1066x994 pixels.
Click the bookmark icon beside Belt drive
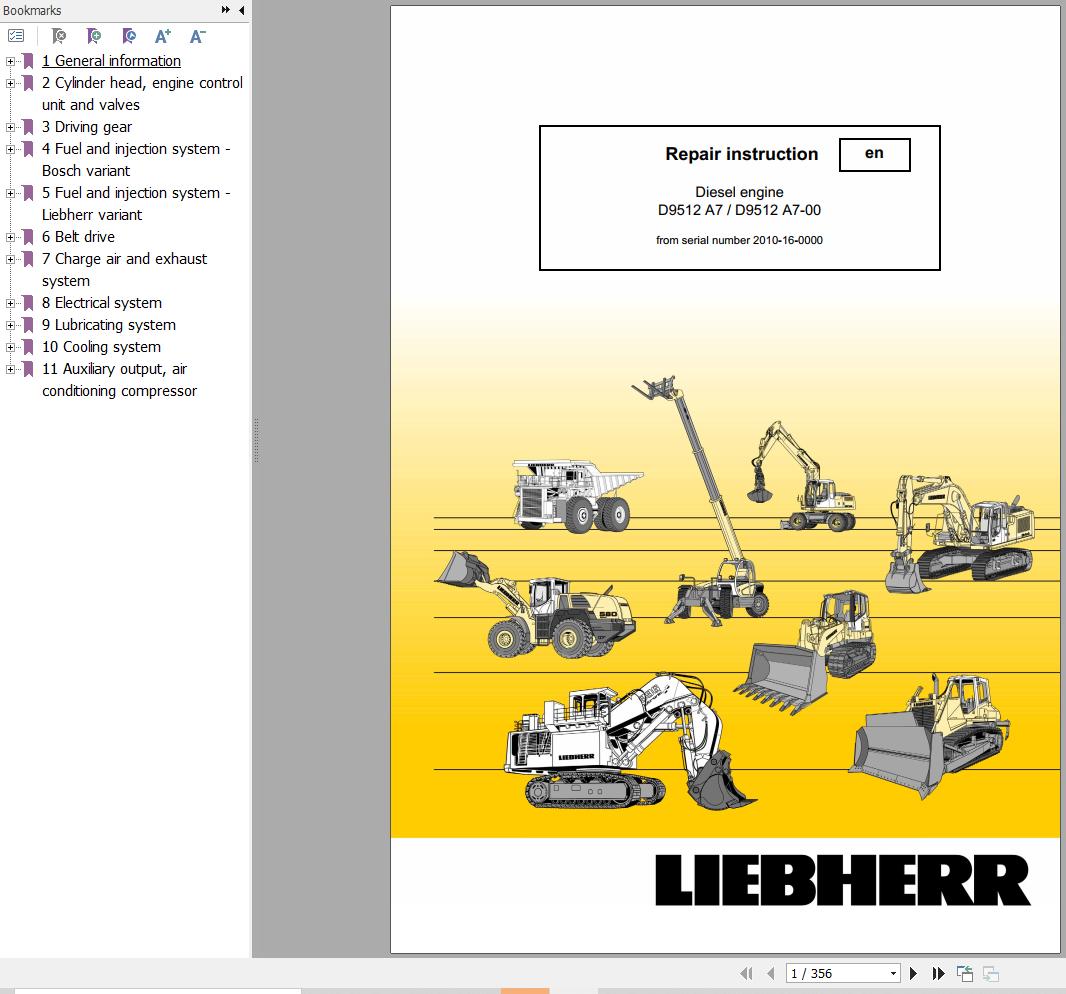[x=29, y=237]
